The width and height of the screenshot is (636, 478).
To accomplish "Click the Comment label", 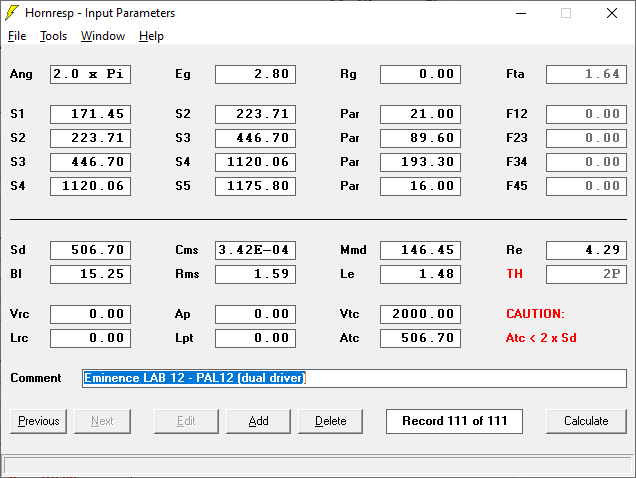I will pyautogui.click(x=36, y=378).
